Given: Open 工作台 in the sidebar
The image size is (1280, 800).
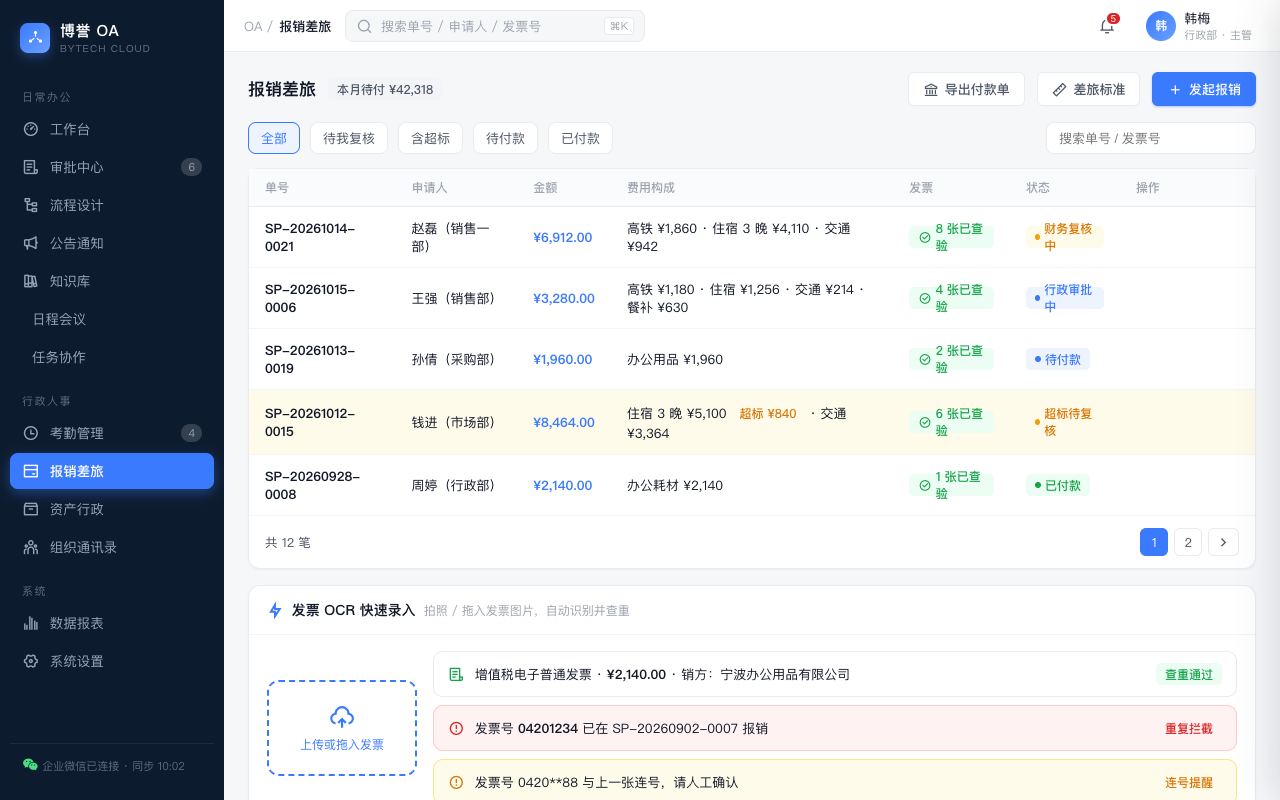Looking at the screenshot, I should [x=112, y=129].
